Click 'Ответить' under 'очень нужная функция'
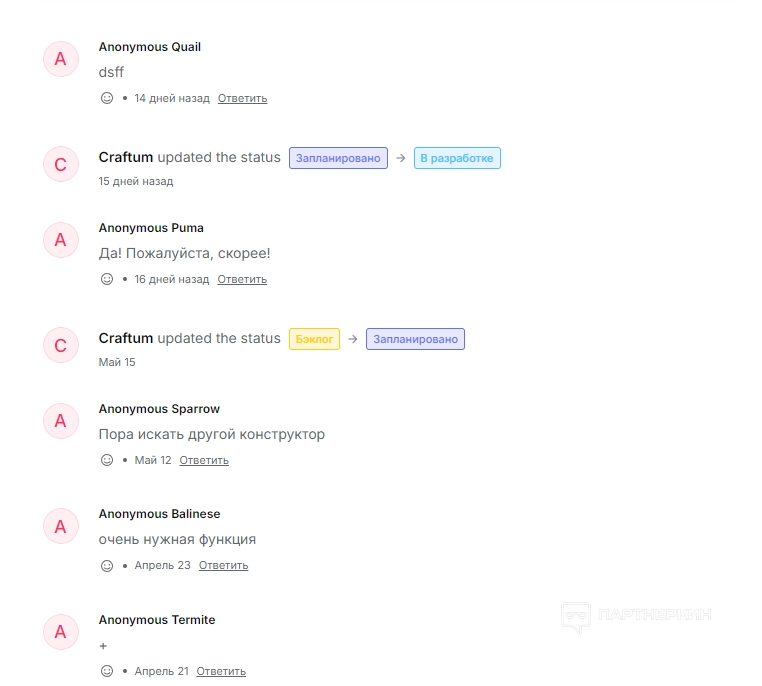Viewport: 762px width, 686px height. [223, 565]
